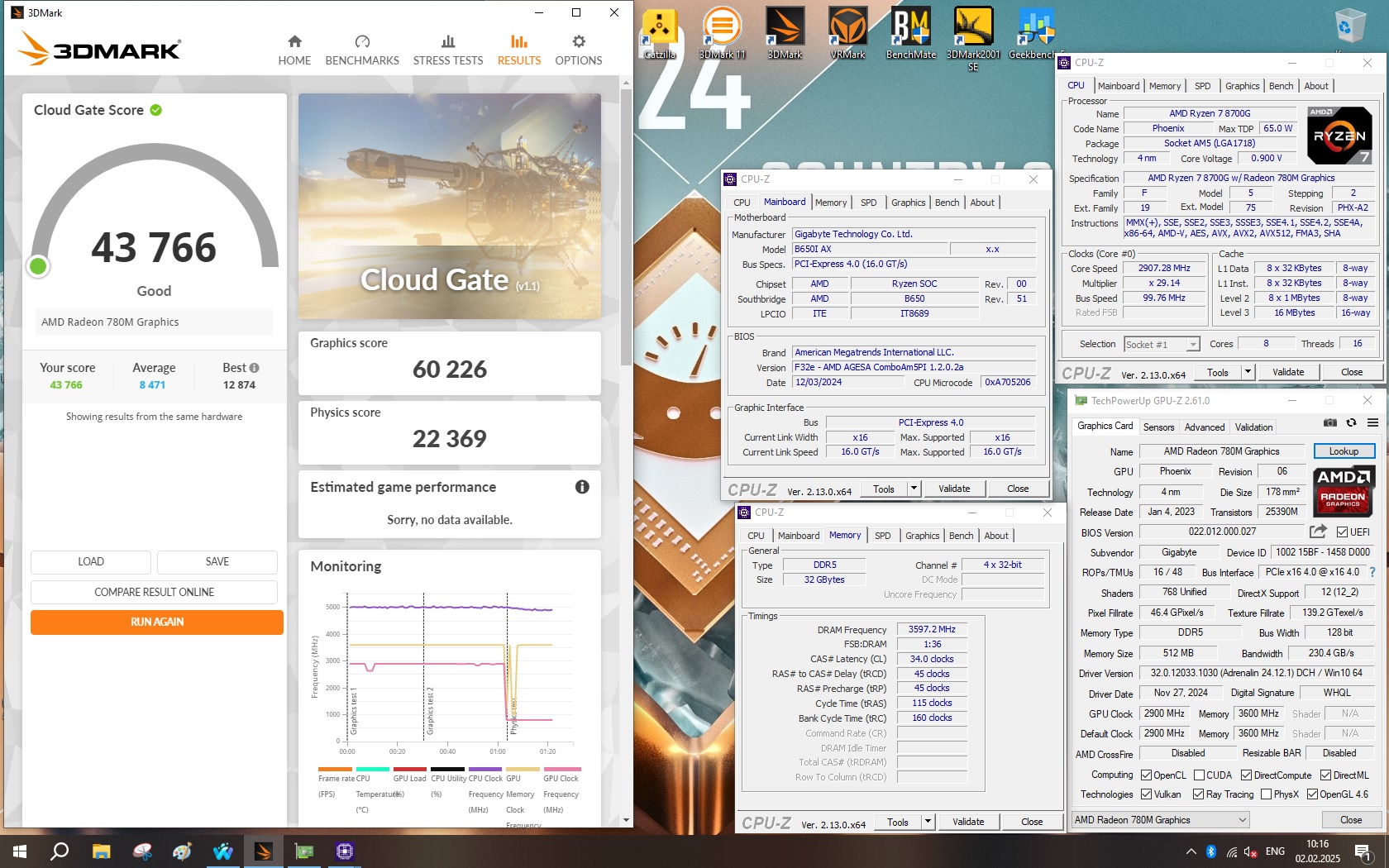Click the GPU-Z BIOS export share icon
The image size is (1389, 868).
click(1318, 531)
